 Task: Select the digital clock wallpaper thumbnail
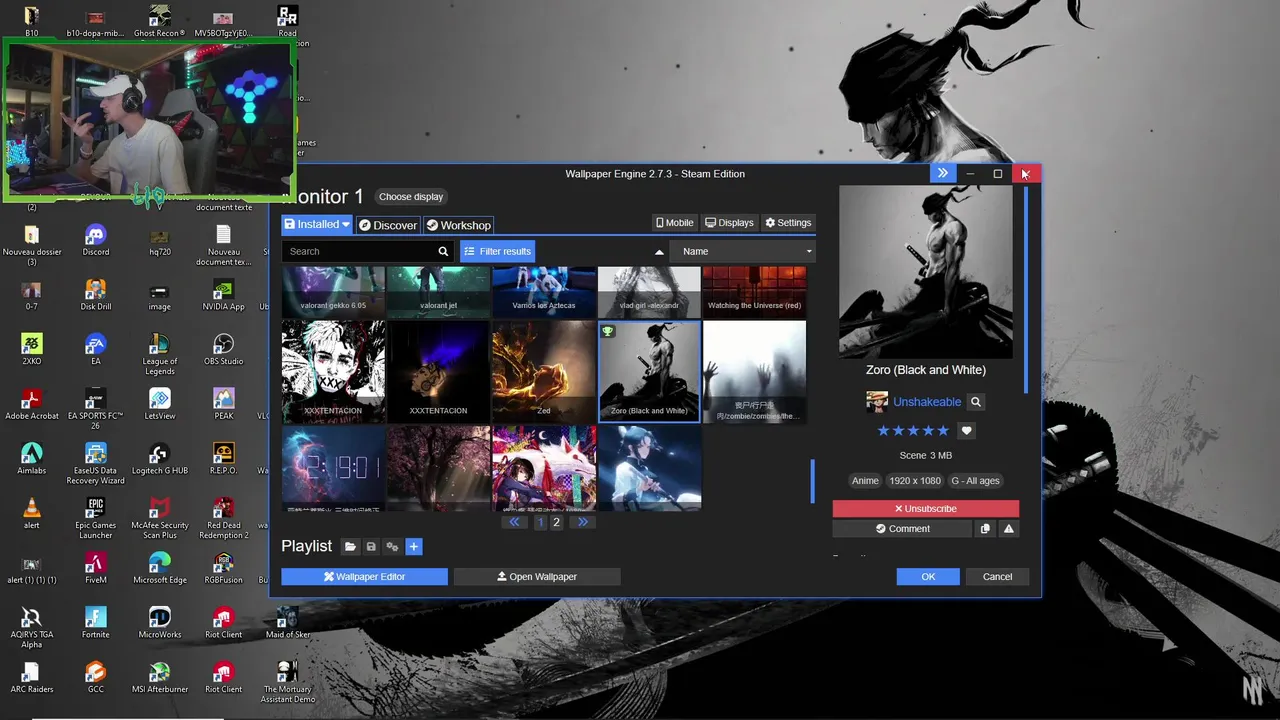point(333,468)
